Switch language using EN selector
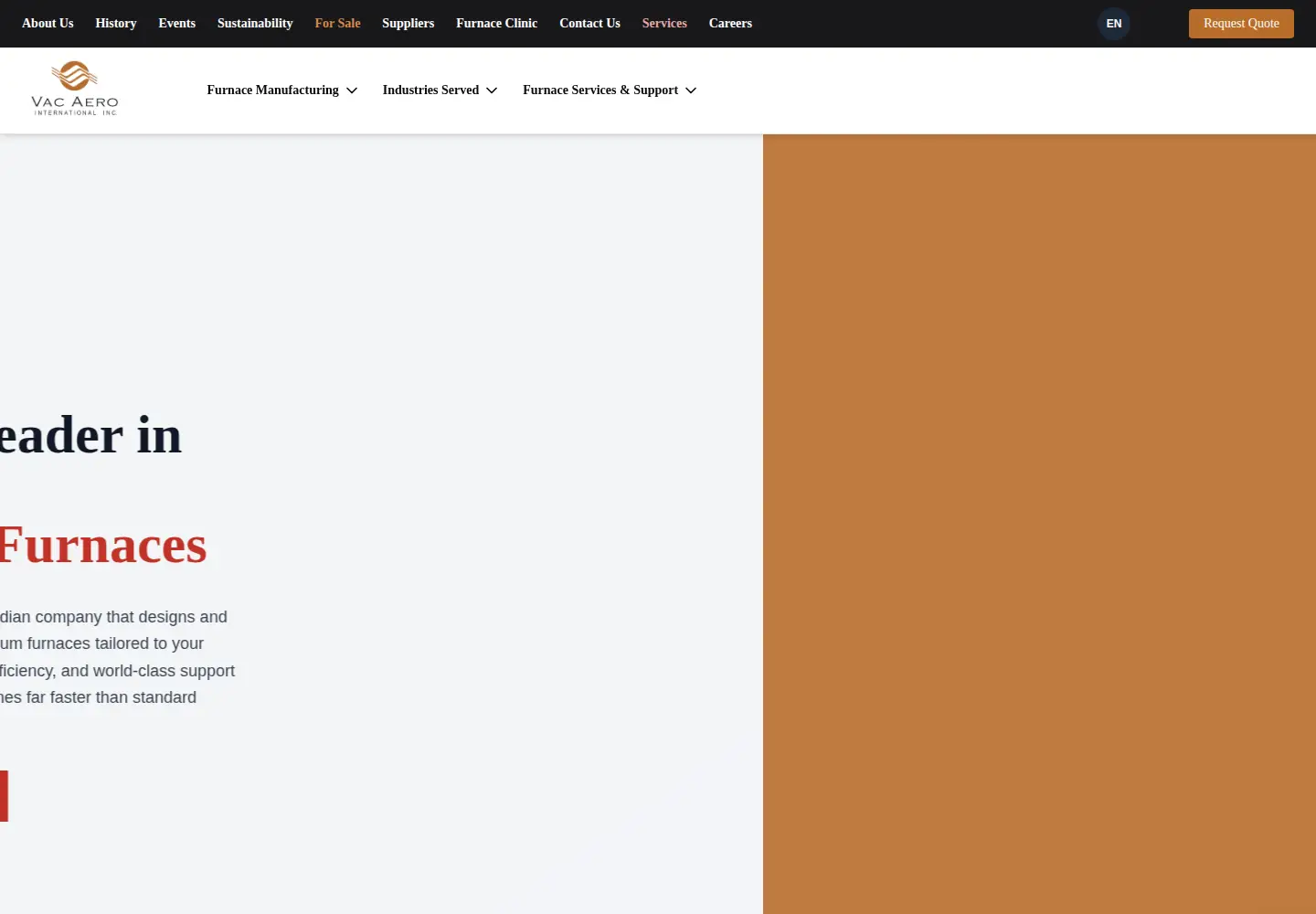Viewport: 1316px width, 914px height. pyautogui.click(x=1114, y=24)
